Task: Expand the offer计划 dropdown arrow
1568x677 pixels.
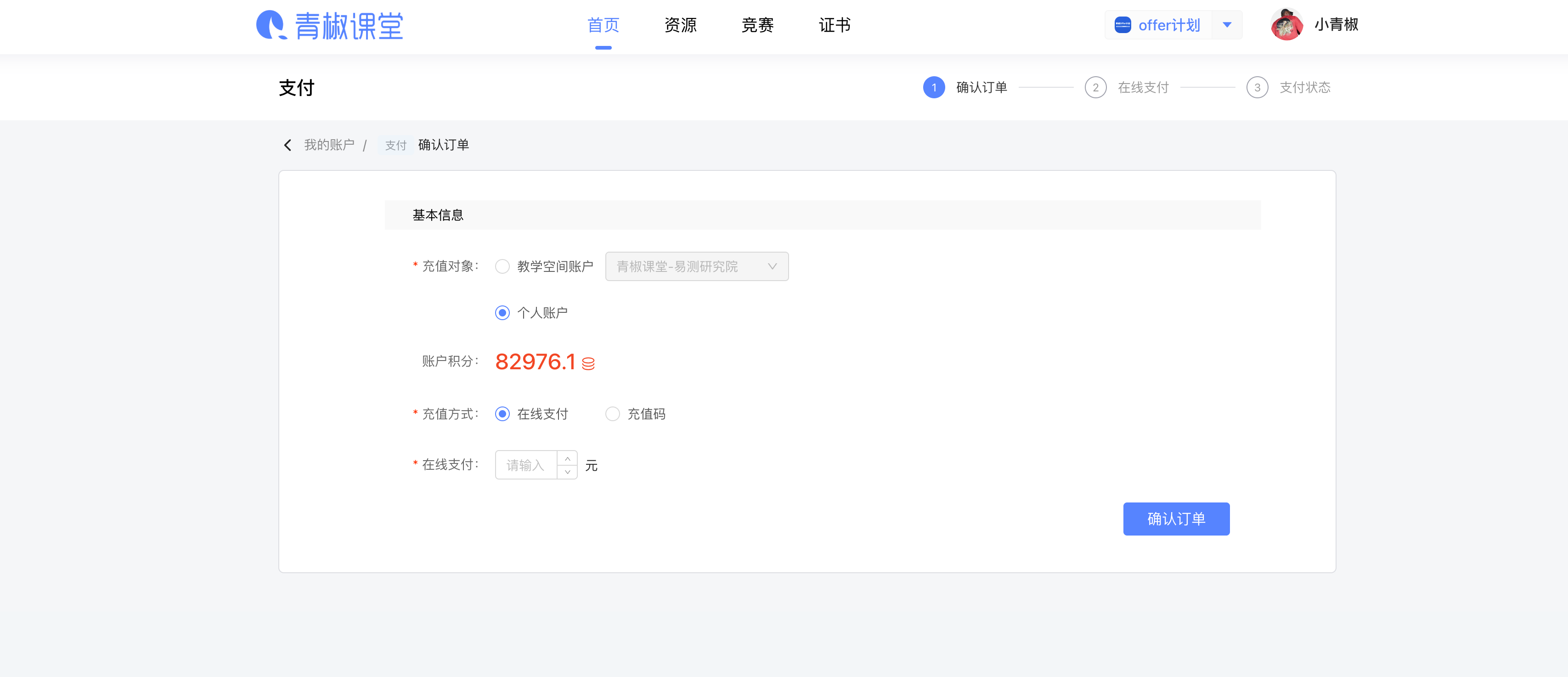Action: 1227,25
